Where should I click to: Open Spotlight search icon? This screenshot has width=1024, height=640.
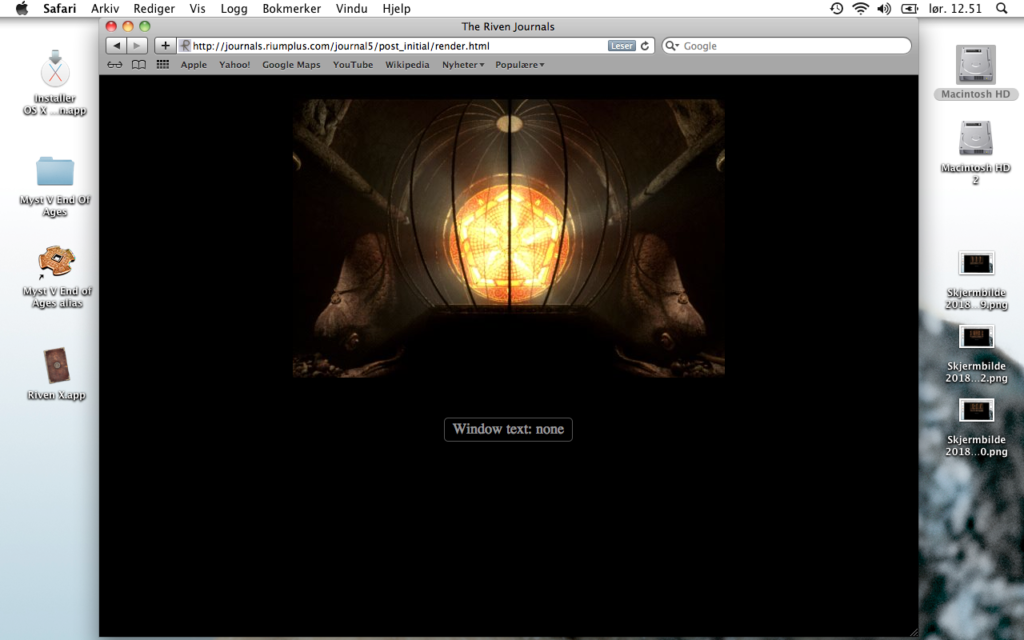(x=1001, y=8)
